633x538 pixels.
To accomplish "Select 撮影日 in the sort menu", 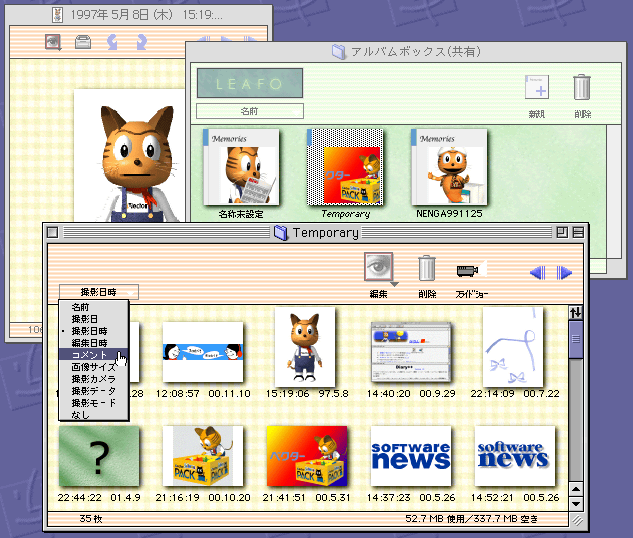I will click(x=94, y=319).
